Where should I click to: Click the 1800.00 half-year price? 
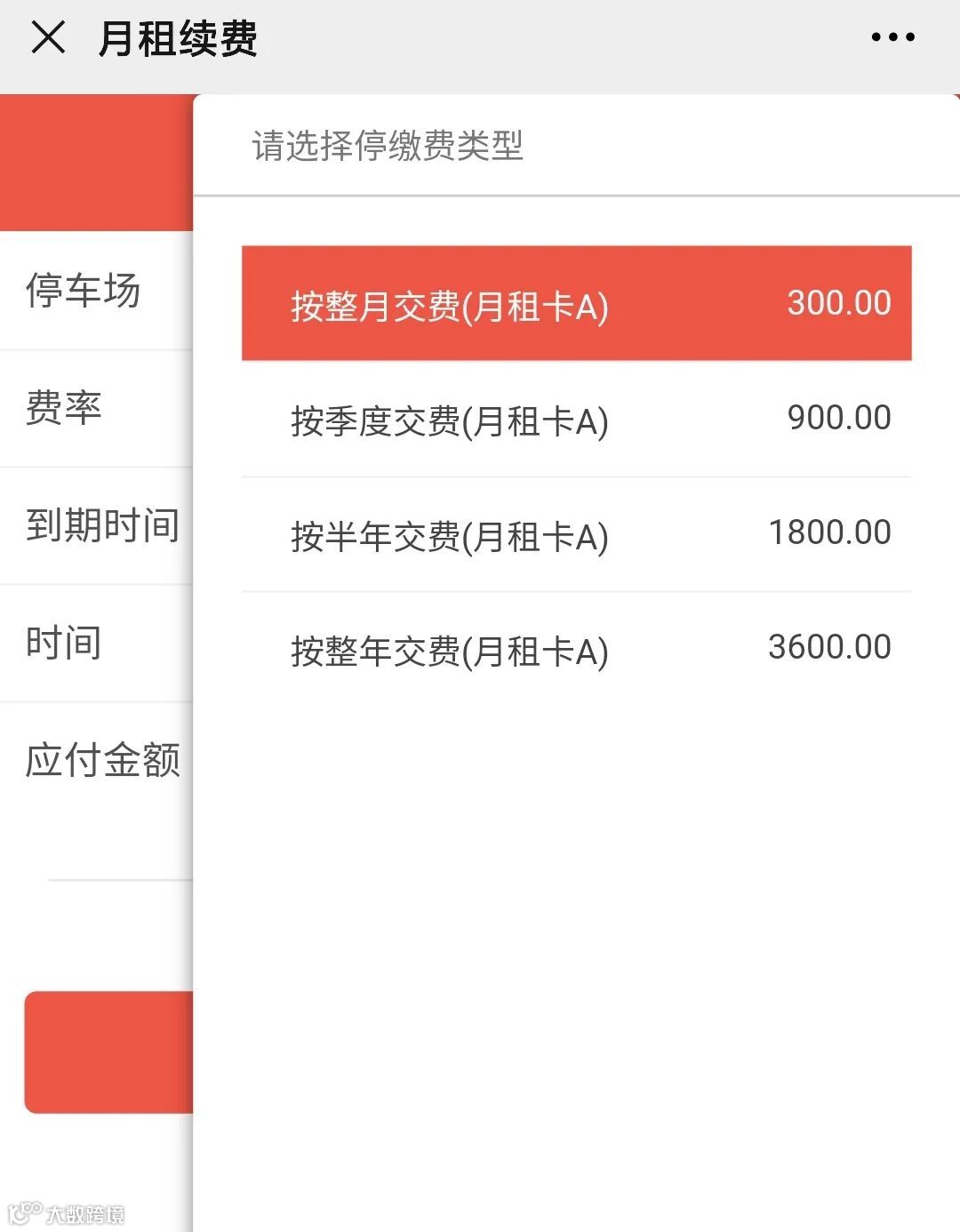click(829, 532)
